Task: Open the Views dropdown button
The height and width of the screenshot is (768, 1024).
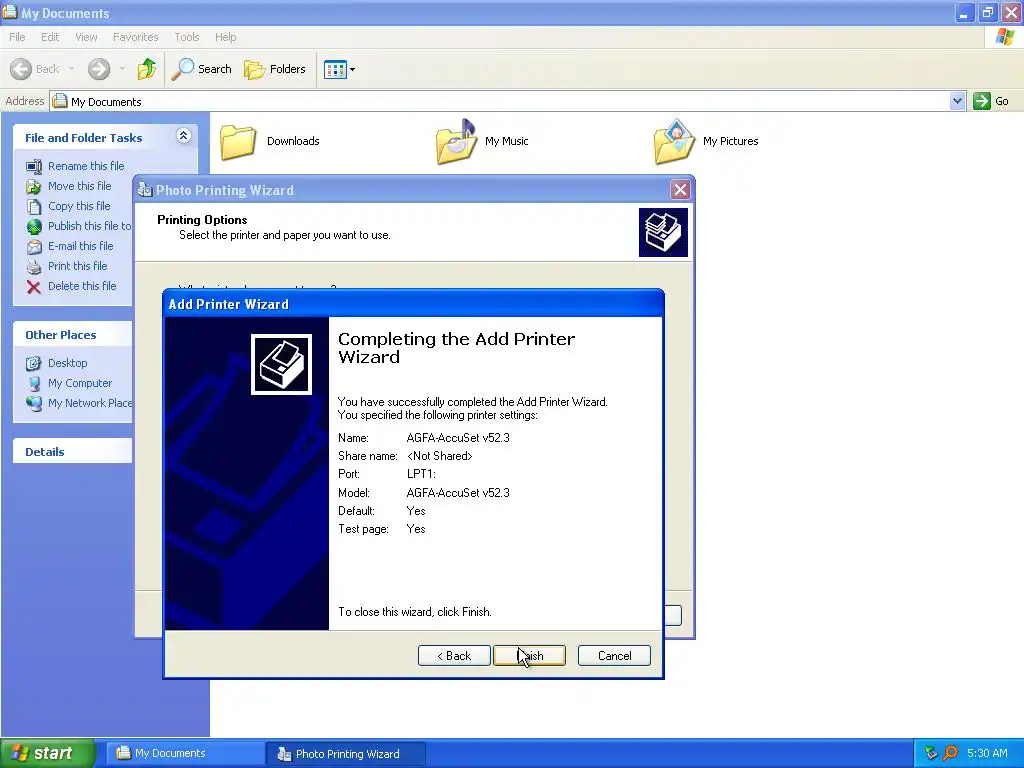Action: pyautogui.click(x=340, y=69)
